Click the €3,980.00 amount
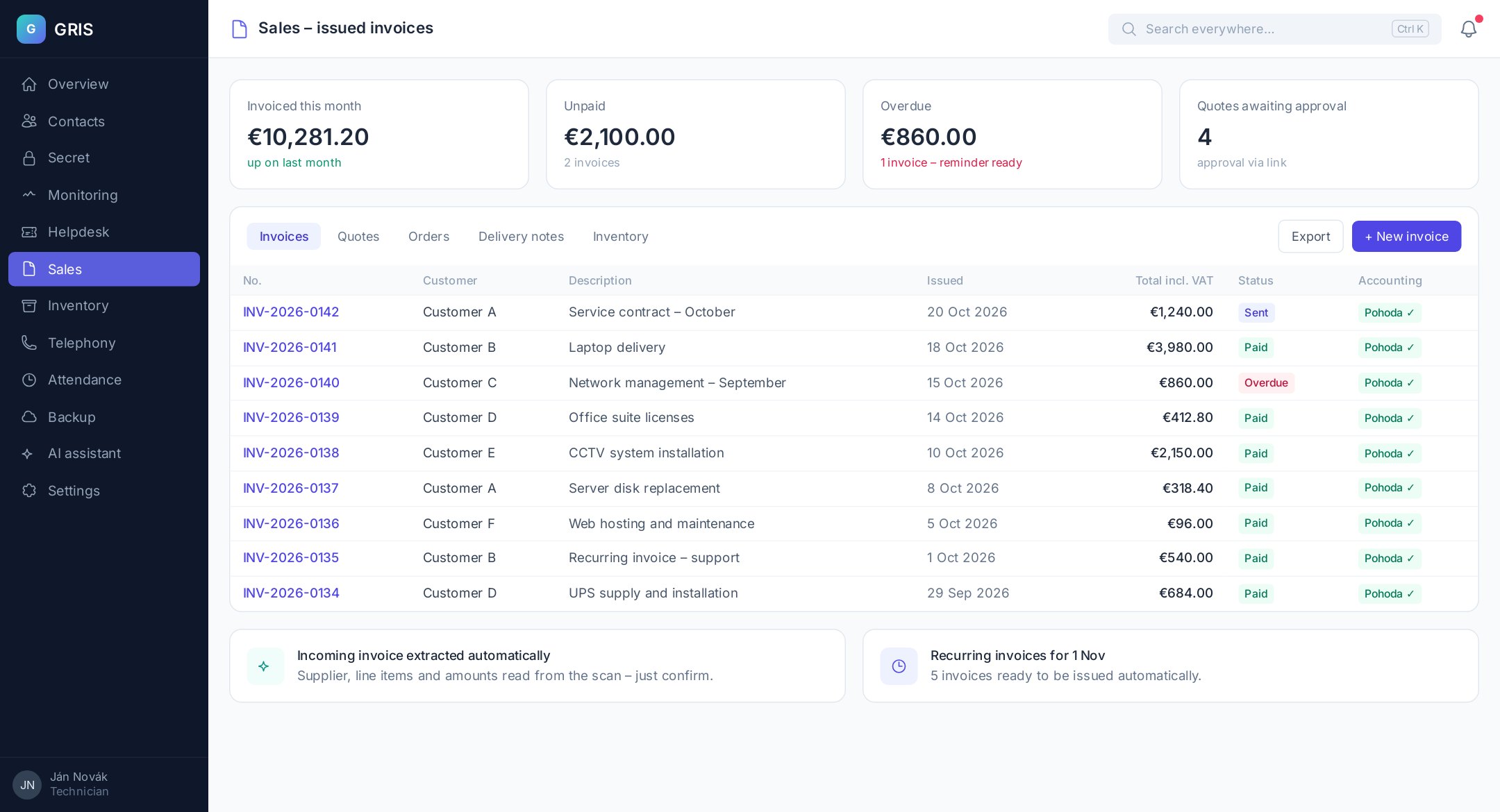The height and width of the screenshot is (812, 1500). coord(1179,348)
